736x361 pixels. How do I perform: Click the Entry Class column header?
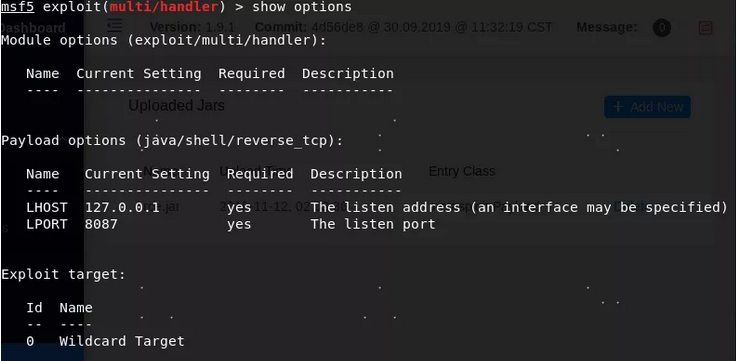coord(462,171)
